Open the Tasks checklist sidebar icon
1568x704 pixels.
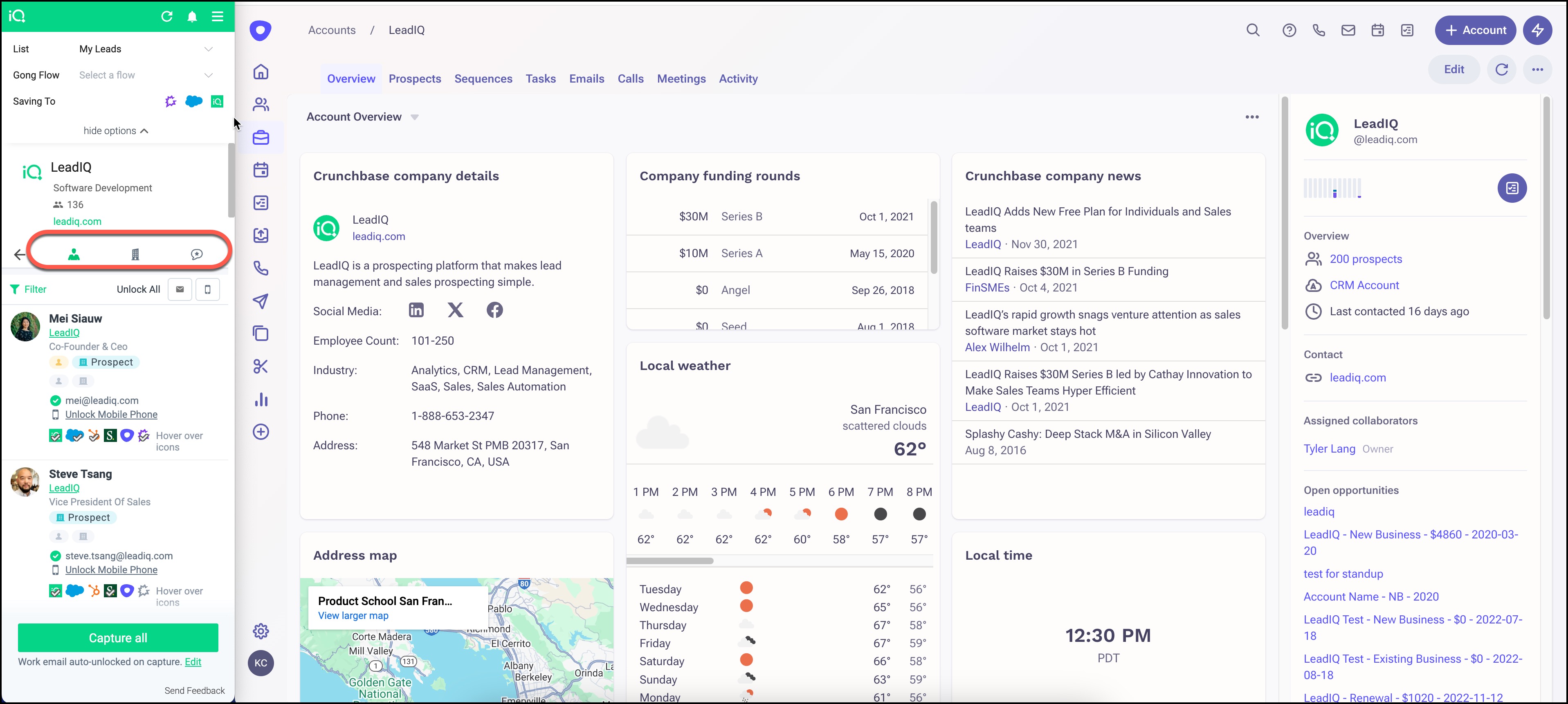click(261, 203)
